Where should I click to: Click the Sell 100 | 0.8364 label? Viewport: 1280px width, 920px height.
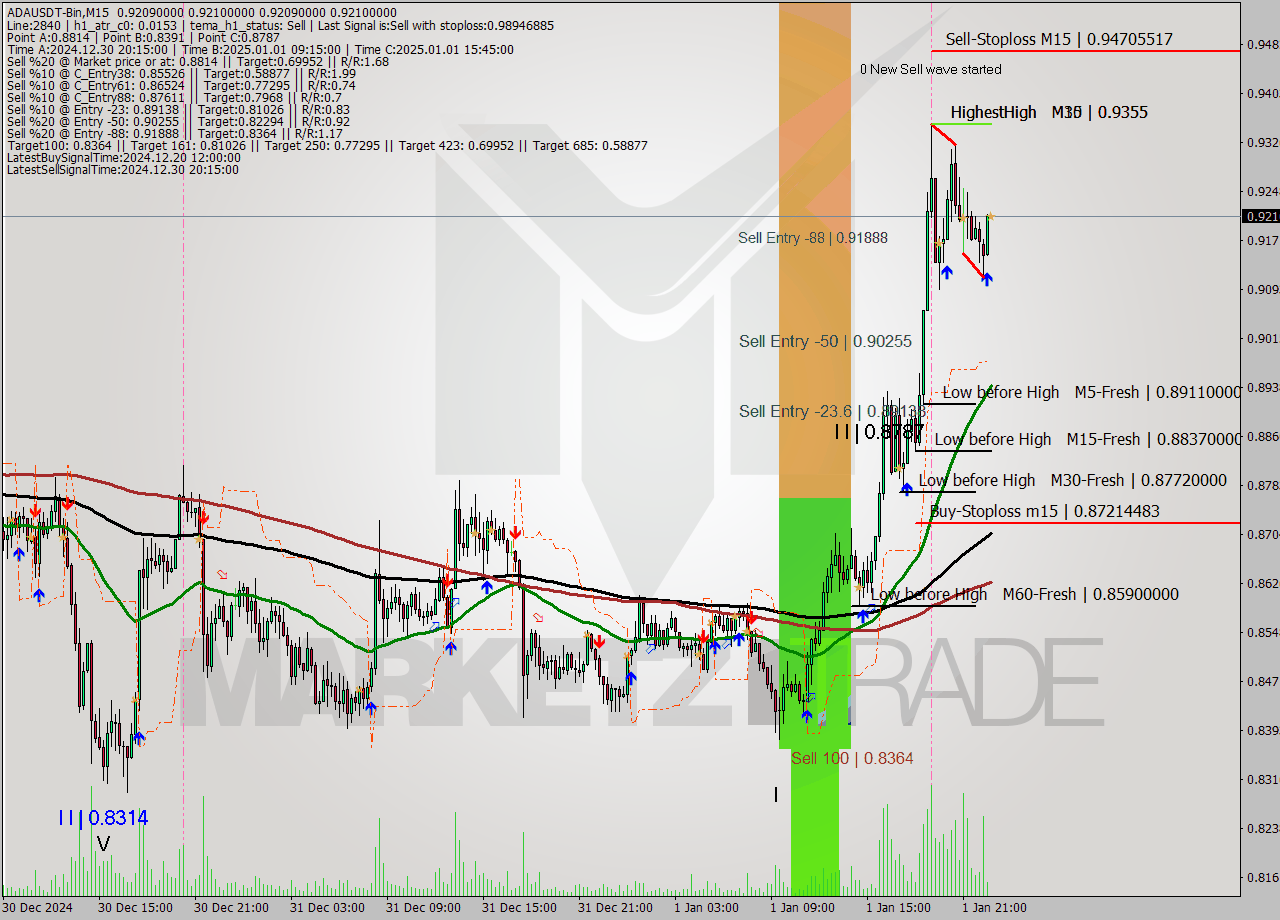click(852, 758)
